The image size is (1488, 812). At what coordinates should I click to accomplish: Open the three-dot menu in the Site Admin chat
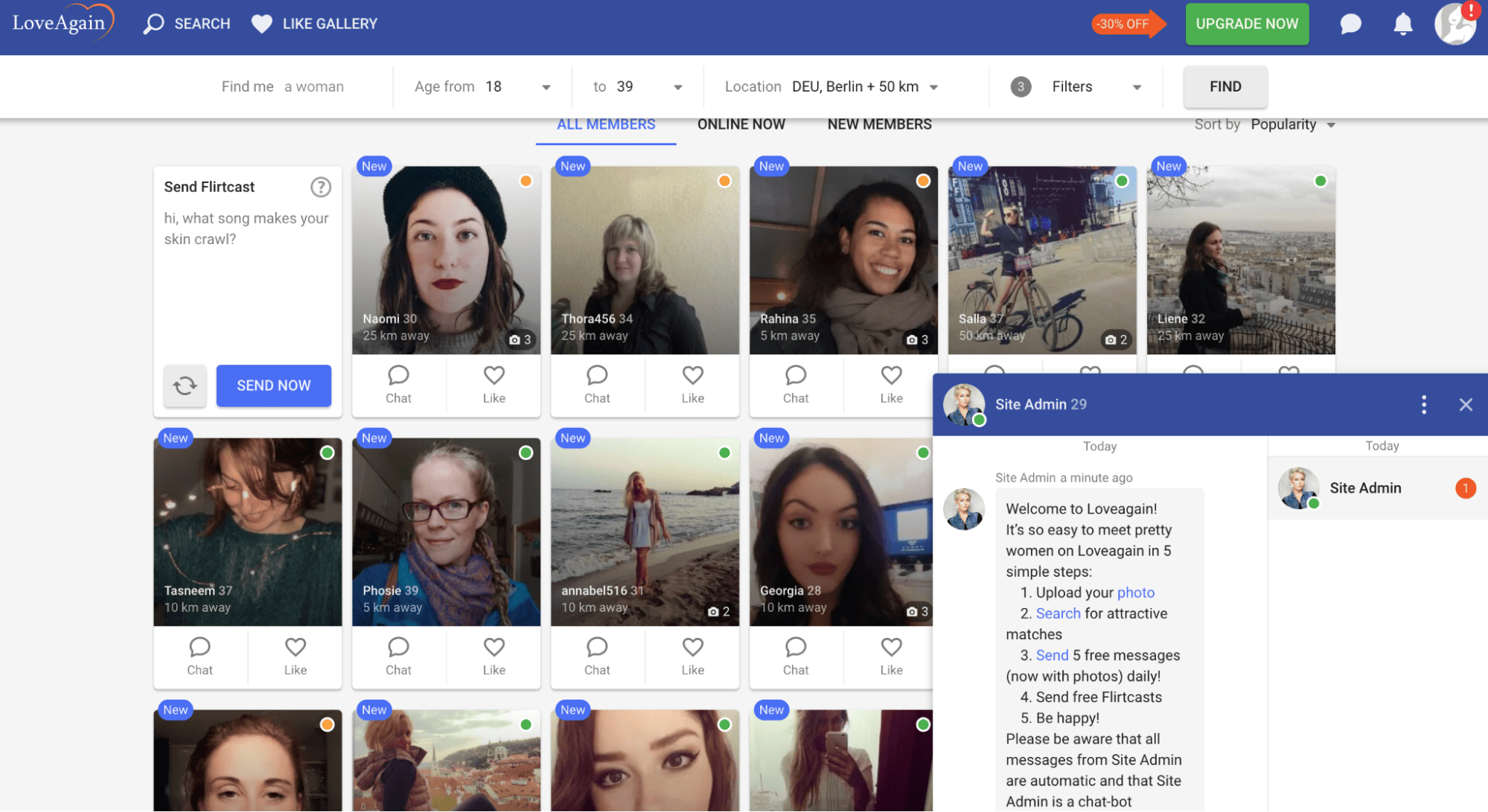click(1423, 404)
